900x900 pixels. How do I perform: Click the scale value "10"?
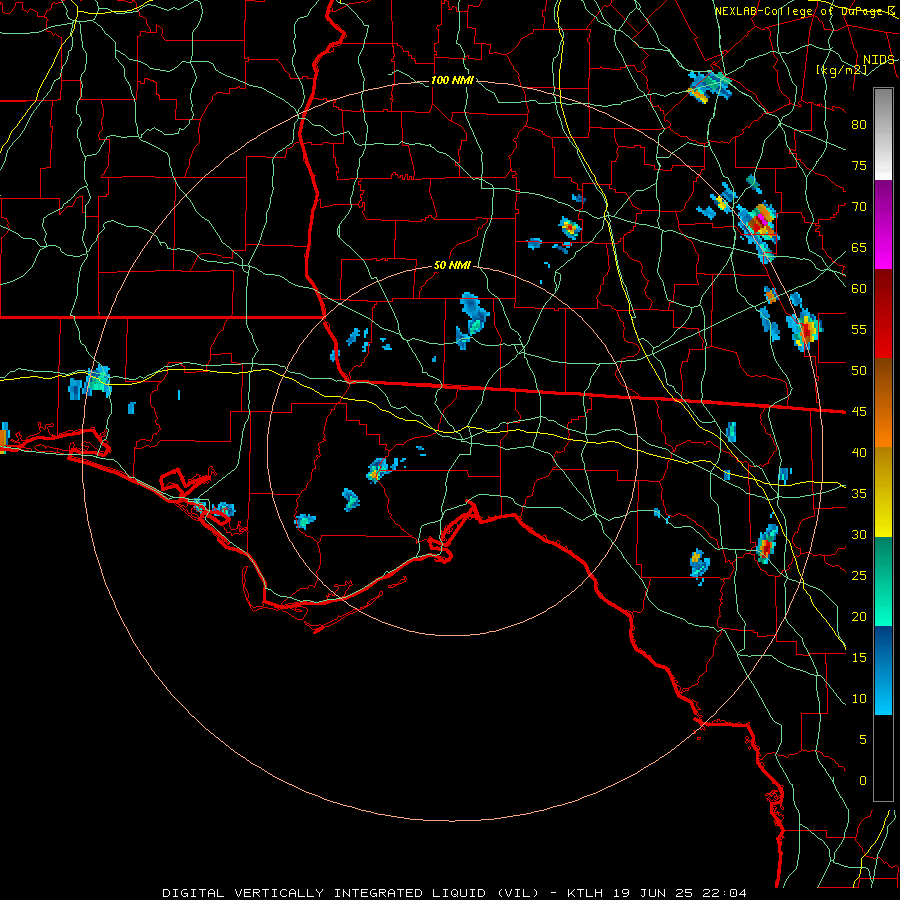point(859,699)
